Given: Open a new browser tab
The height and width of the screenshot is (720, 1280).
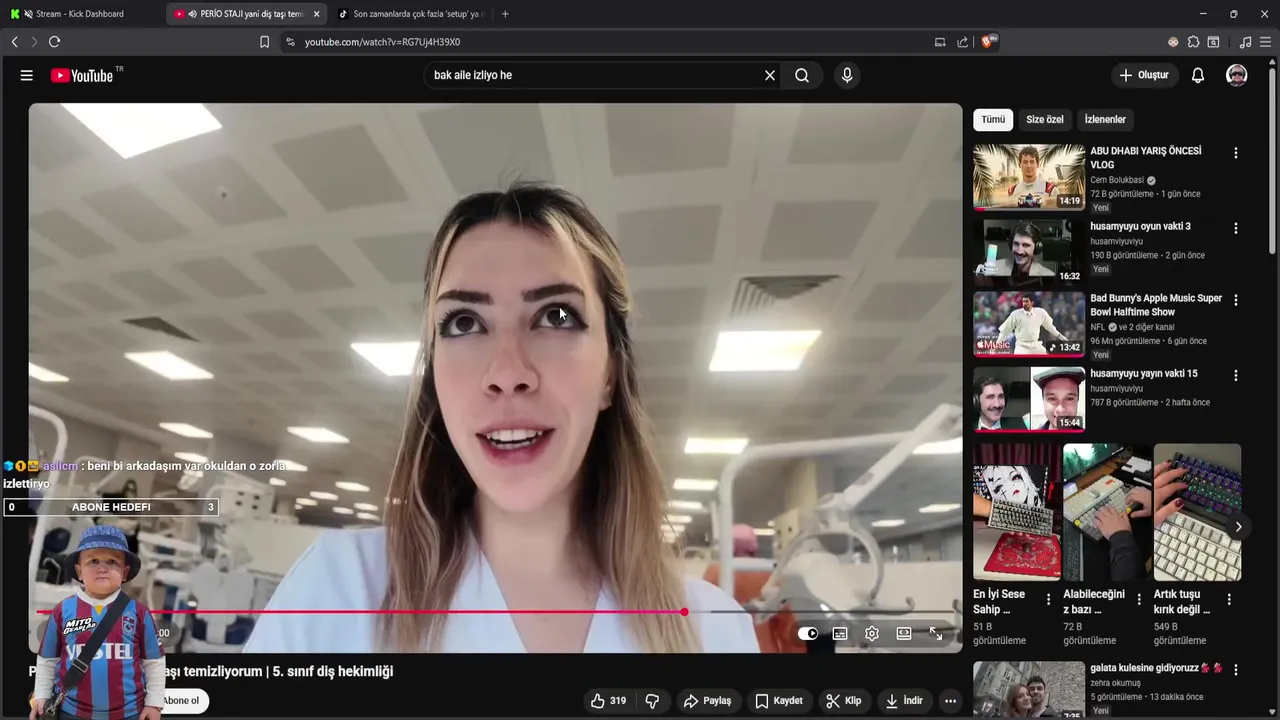Looking at the screenshot, I should tap(505, 14).
